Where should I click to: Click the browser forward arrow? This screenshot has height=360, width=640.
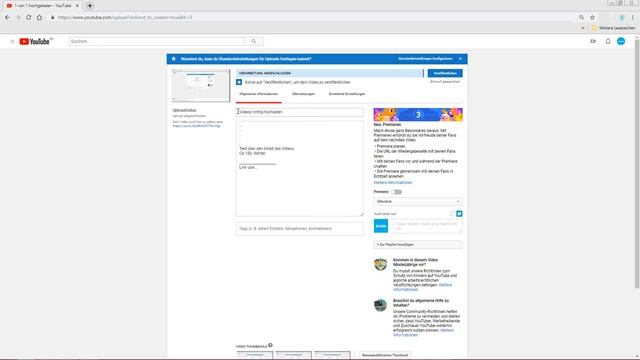(18, 18)
